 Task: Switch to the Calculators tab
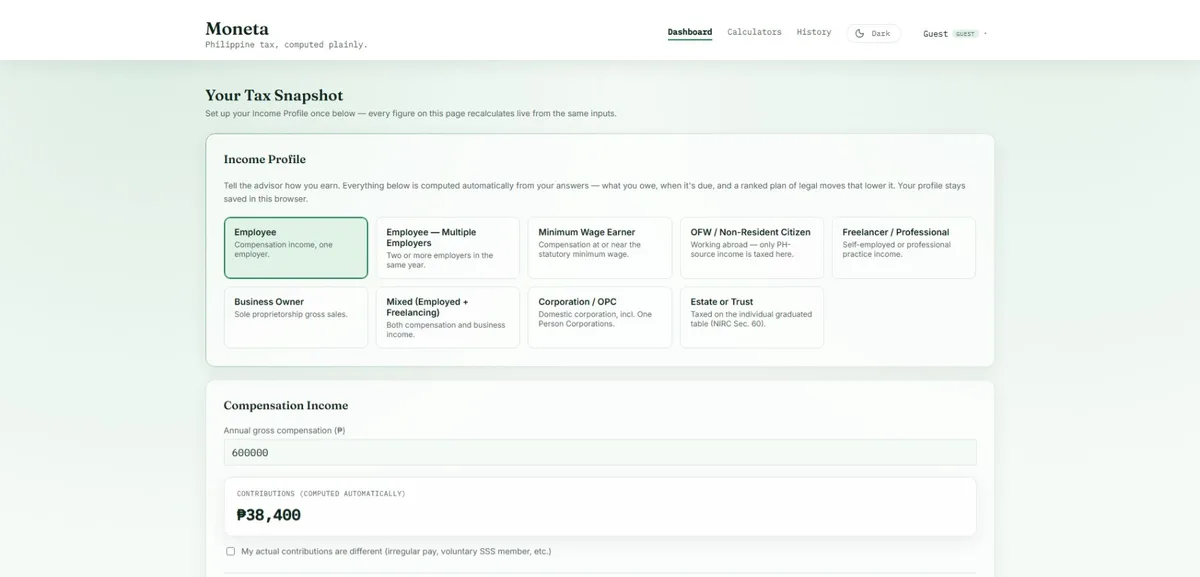754,32
